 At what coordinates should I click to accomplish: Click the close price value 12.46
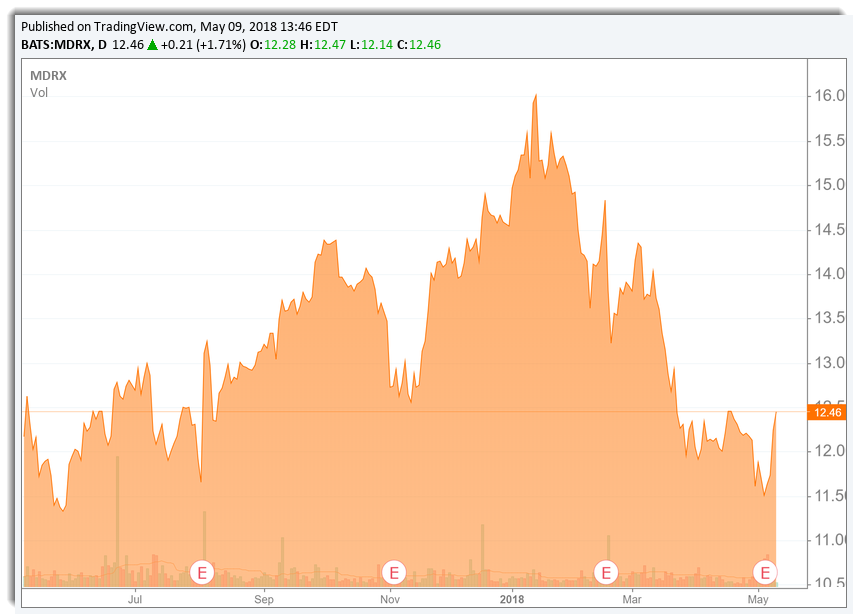[425, 44]
